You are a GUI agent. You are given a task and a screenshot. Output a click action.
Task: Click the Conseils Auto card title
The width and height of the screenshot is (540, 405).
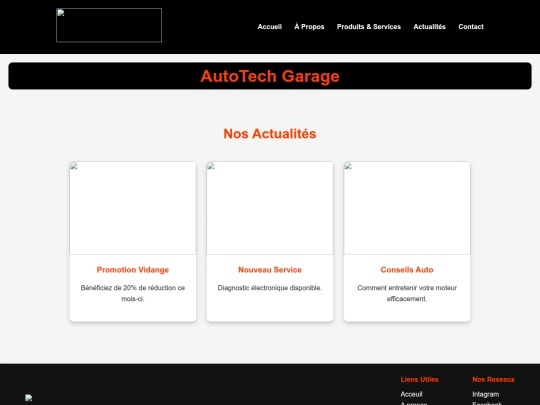[x=407, y=270]
